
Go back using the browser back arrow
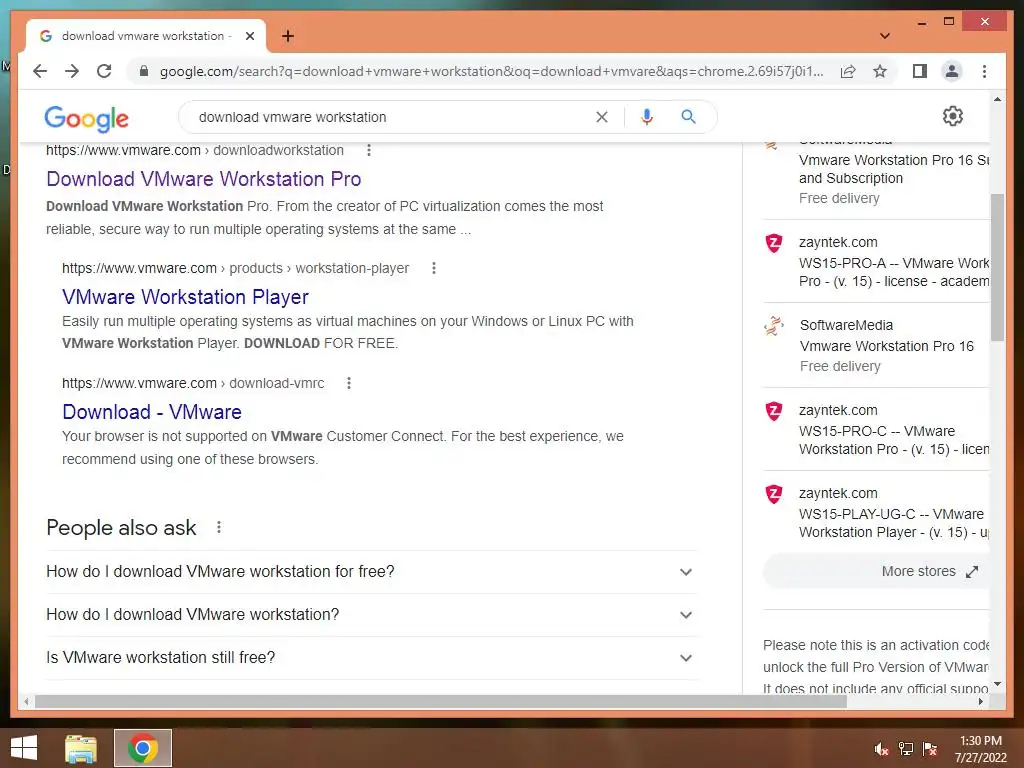pos(40,71)
